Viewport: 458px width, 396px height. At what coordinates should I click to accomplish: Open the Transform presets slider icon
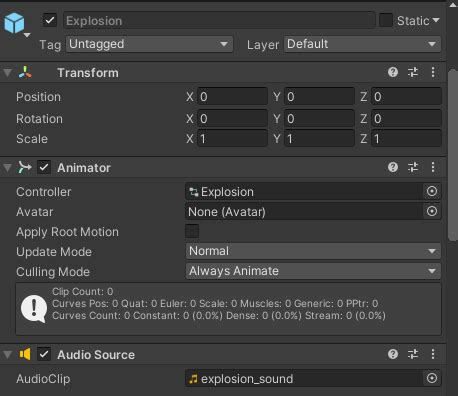(413, 72)
